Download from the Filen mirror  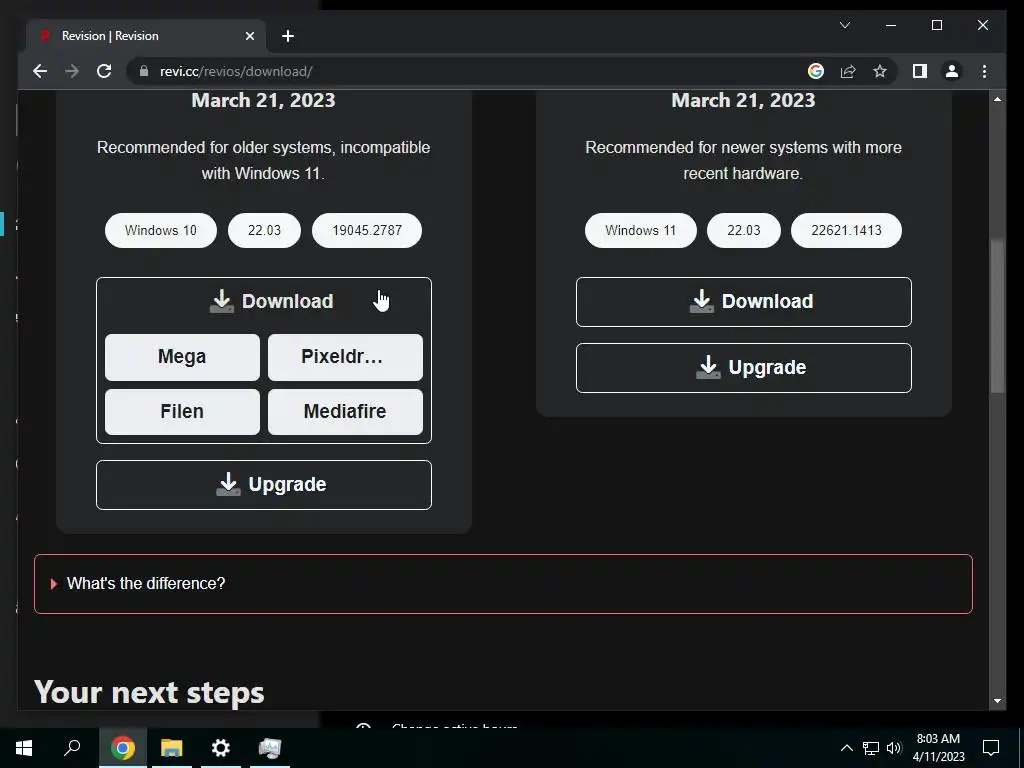(182, 411)
